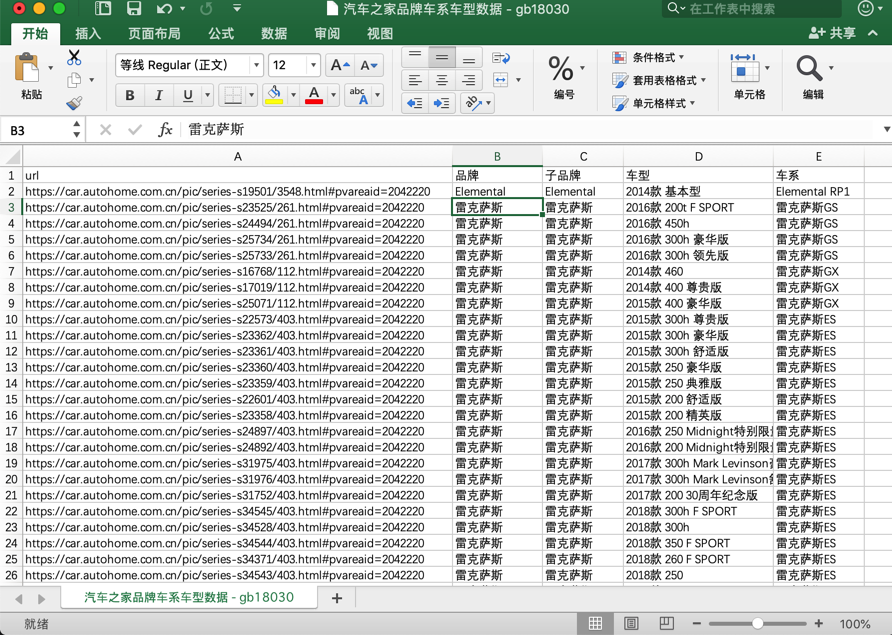
Task: Align text left
Action: coord(415,80)
